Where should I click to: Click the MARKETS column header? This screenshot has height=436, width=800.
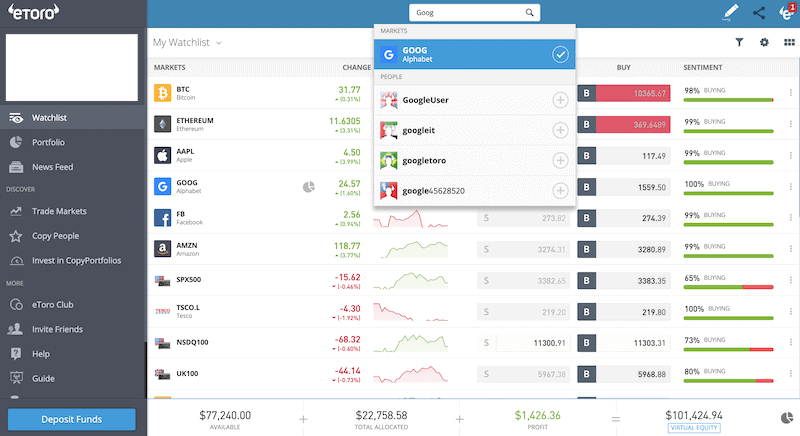(x=170, y=67)
